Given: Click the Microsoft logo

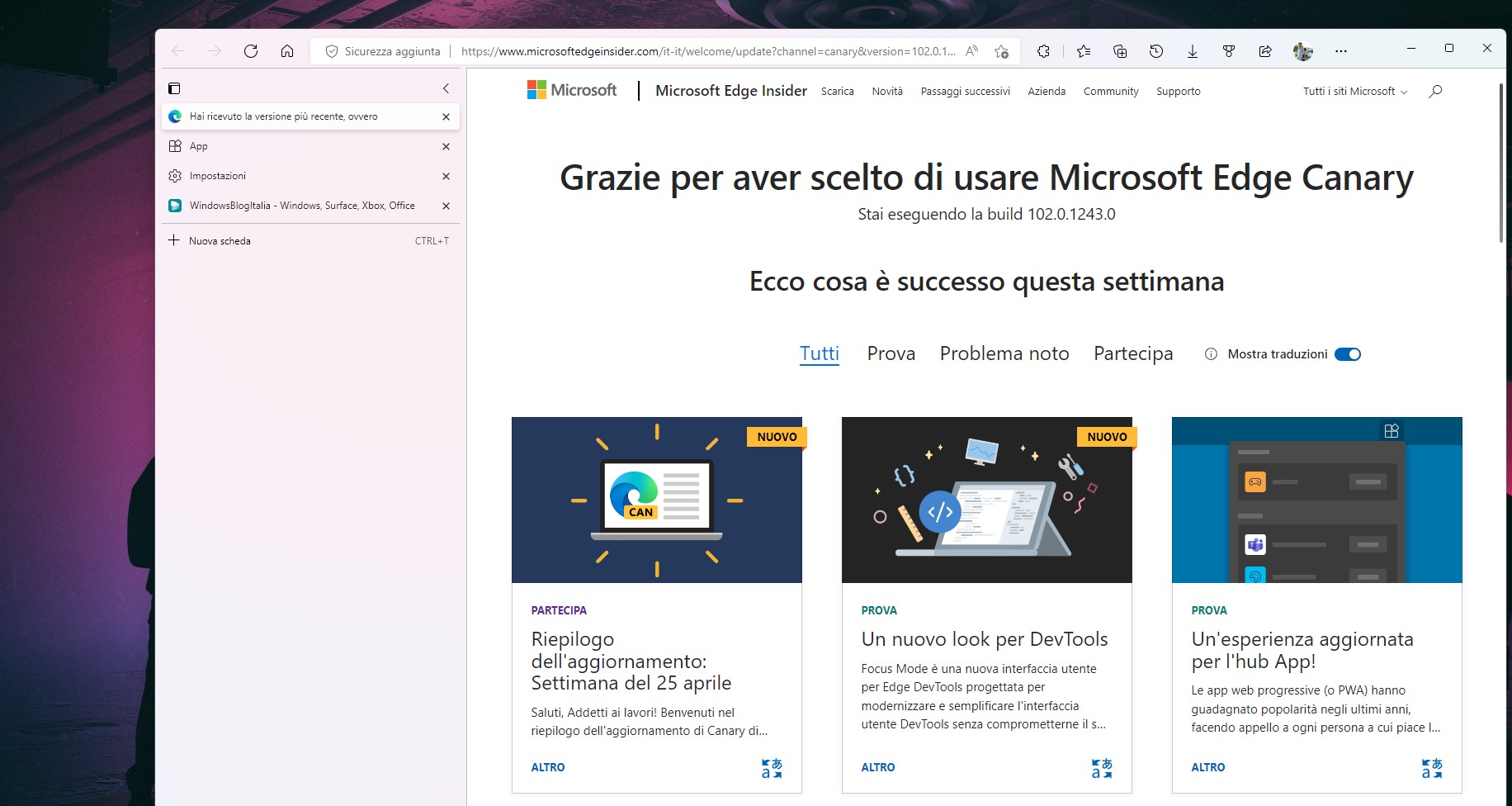Looking at the screenshot, I should click(x=572, y=90).
